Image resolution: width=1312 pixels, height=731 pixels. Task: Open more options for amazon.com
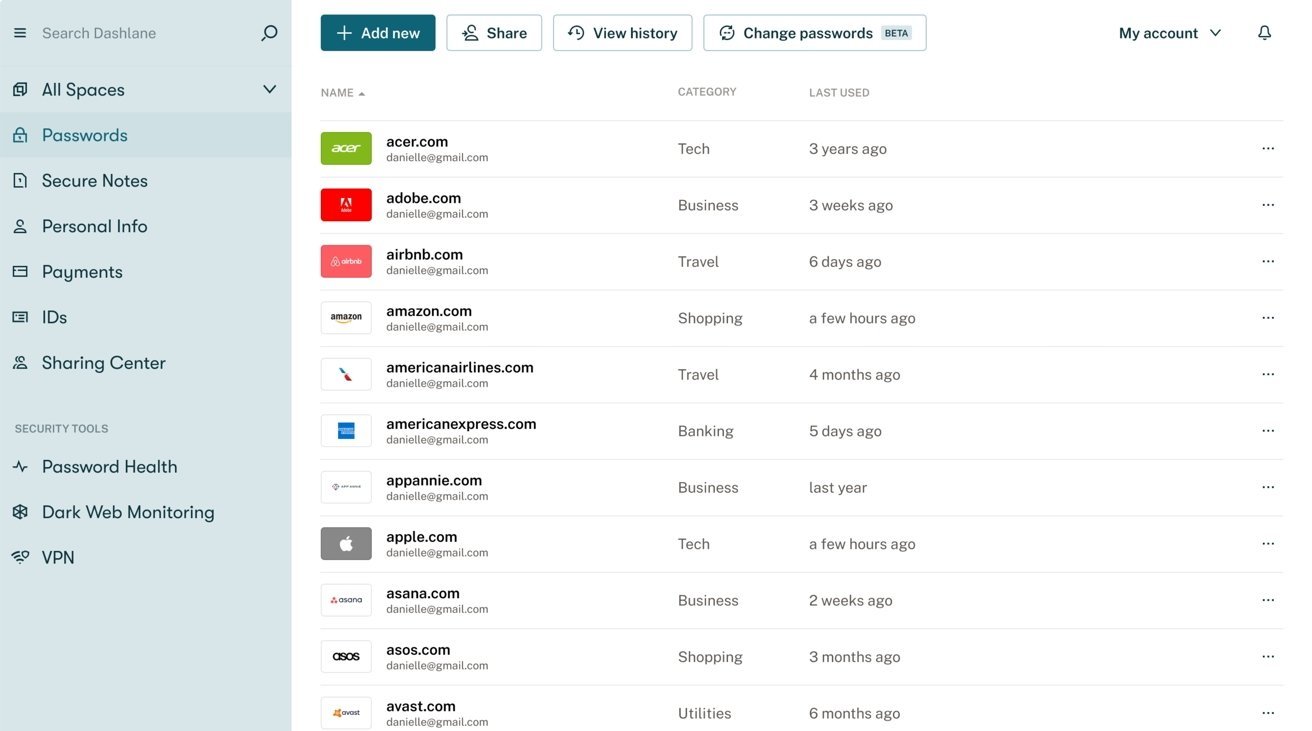1267,318
